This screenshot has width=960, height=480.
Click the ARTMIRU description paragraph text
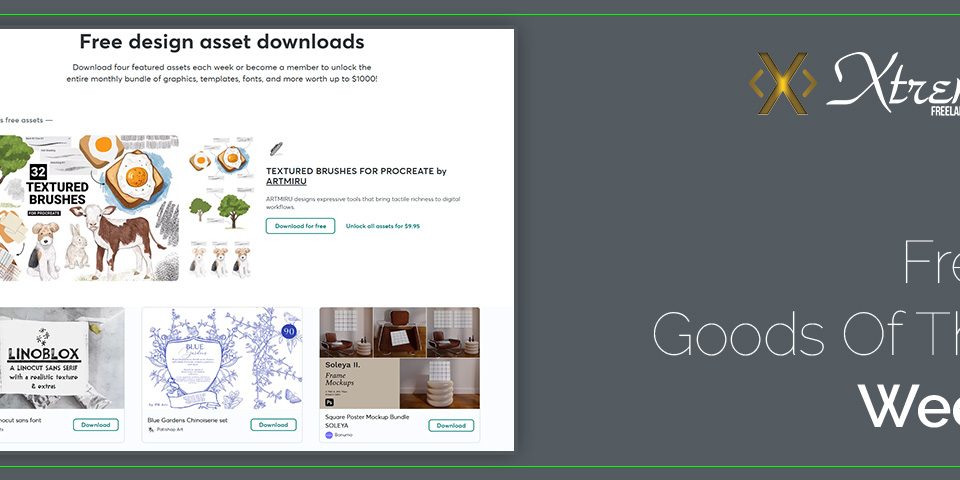[363, 203]
